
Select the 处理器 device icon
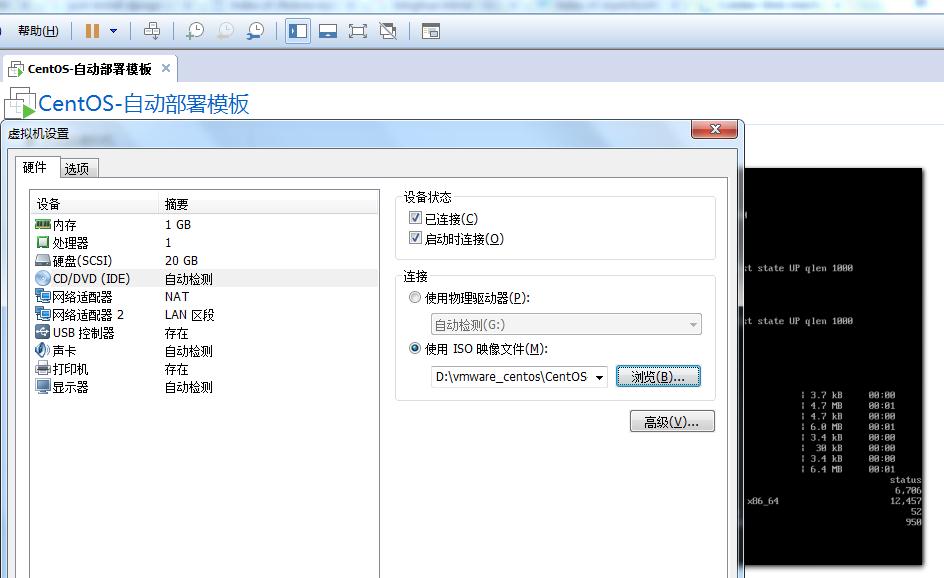point(43,242)
